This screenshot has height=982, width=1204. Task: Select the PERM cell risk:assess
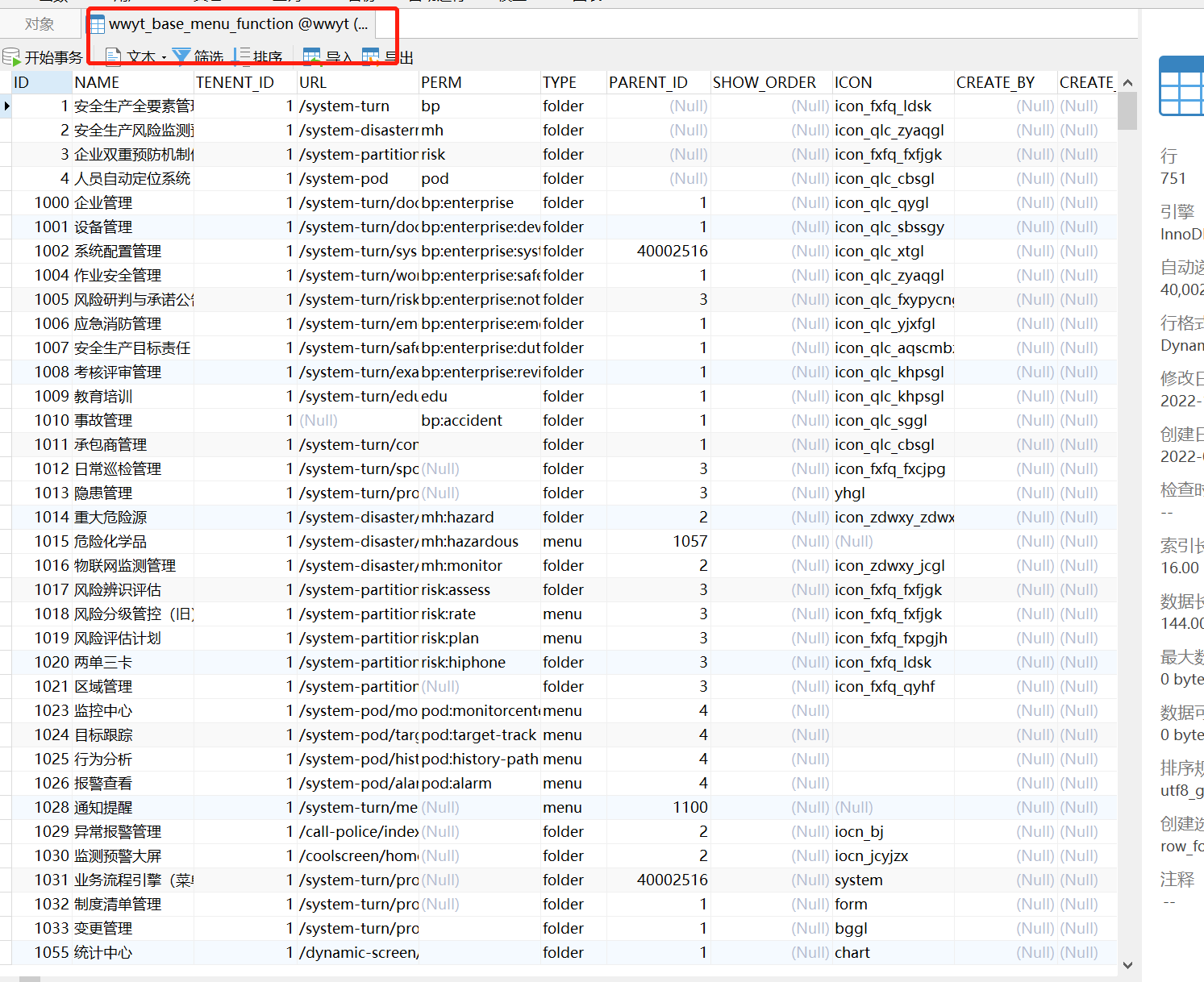pyautogui.click(x=480, y=589)
